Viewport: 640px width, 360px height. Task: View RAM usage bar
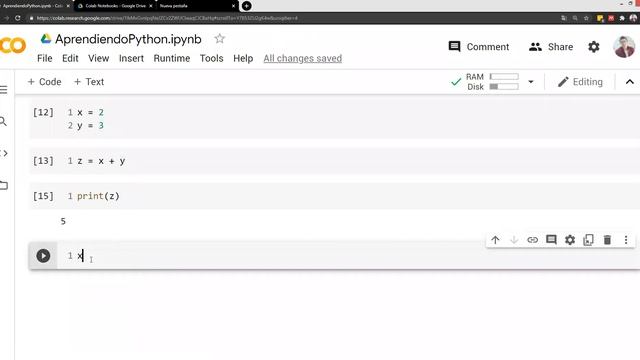[504, 77]
